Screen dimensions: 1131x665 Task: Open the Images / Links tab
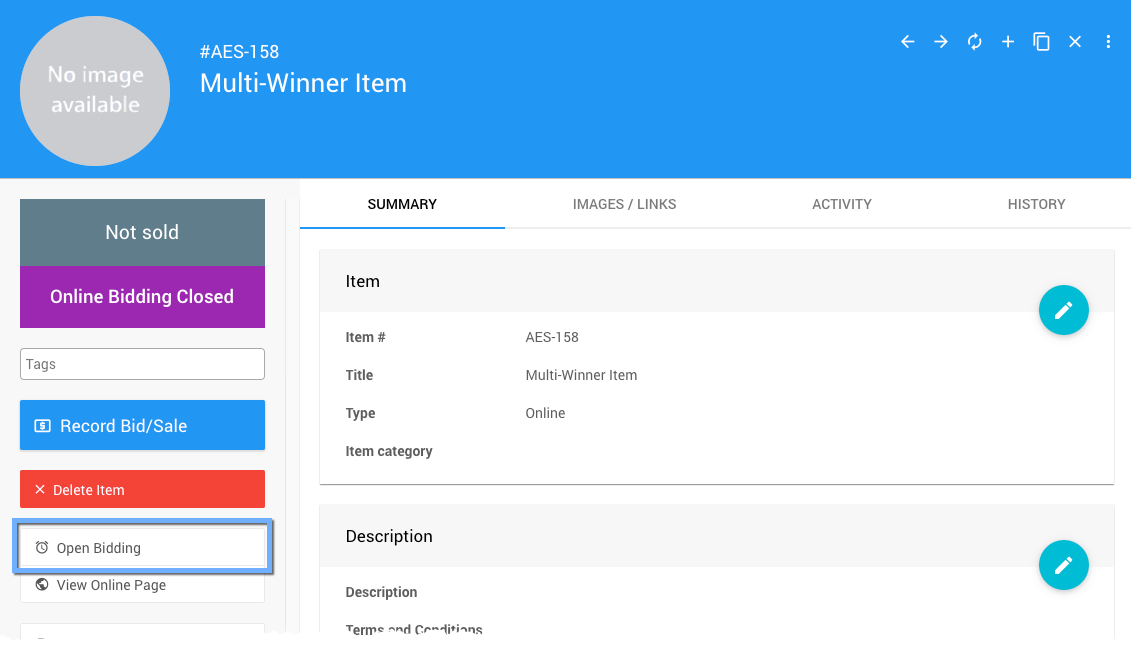pyautogui.click(x=624, y=204)
